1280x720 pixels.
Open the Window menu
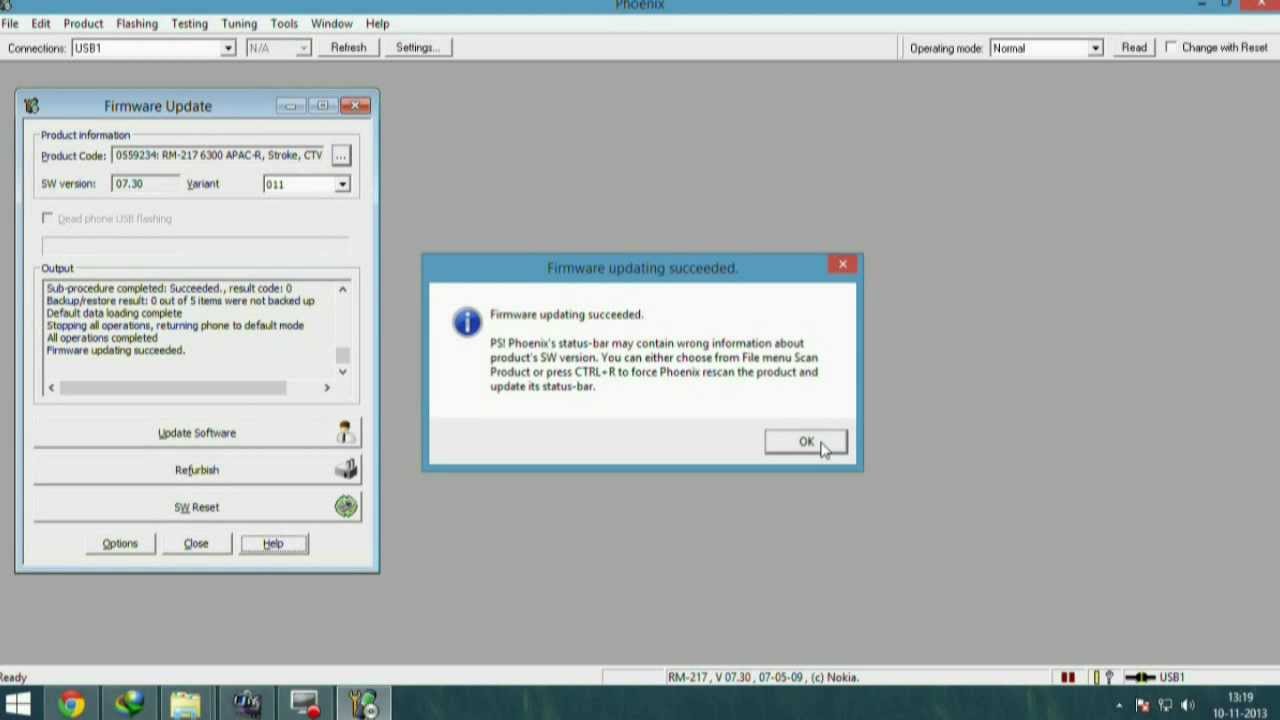(x=331, y=23)
